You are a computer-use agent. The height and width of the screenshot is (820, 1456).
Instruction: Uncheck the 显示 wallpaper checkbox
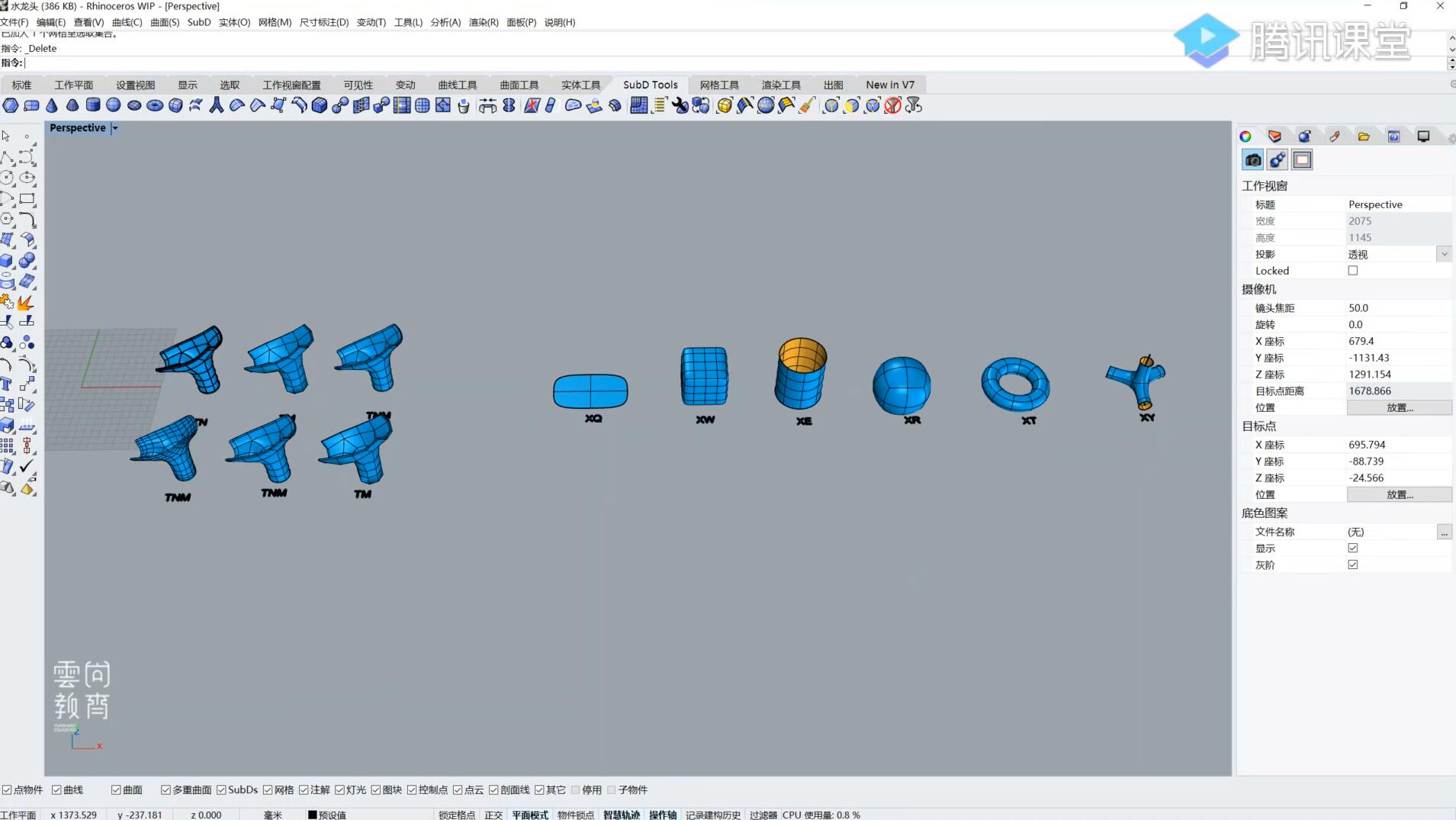point(1353,548)
